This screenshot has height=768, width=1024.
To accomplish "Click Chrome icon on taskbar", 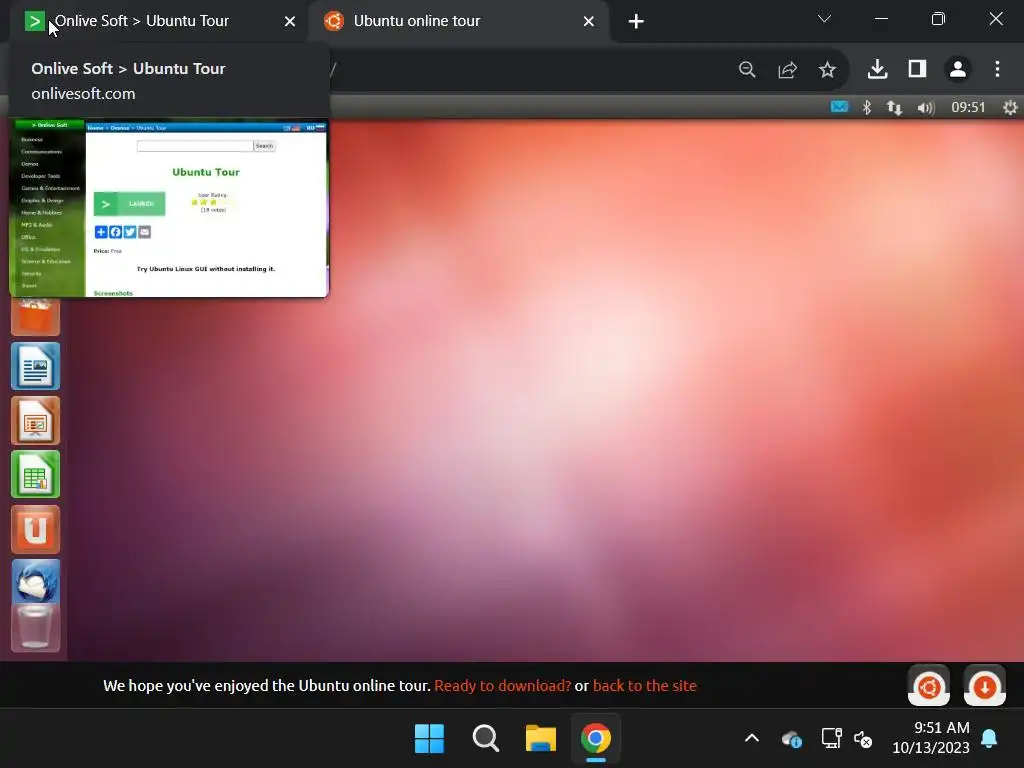I will pyautogui.click(x=596, y=739).
